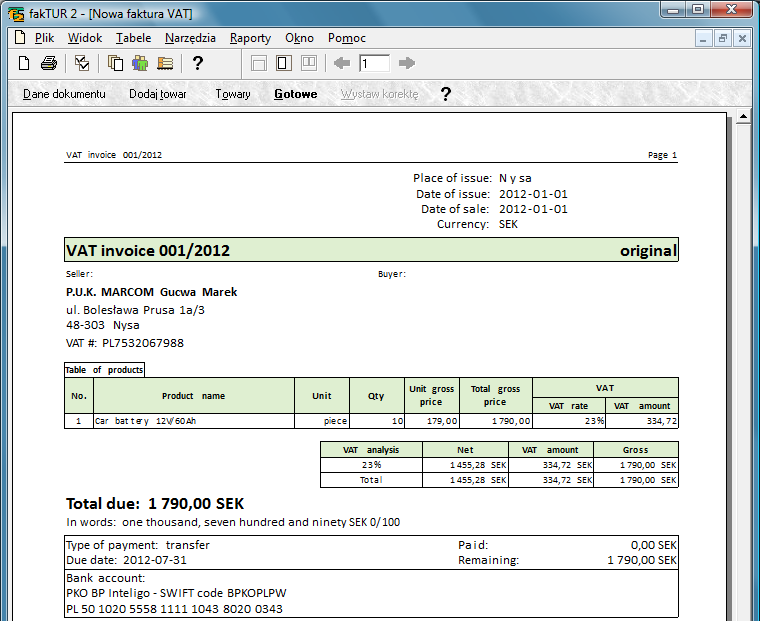Viewport: 760px width, 621px height.
Task: Click the currency value SEK in header
Action: tap(508, 224)
